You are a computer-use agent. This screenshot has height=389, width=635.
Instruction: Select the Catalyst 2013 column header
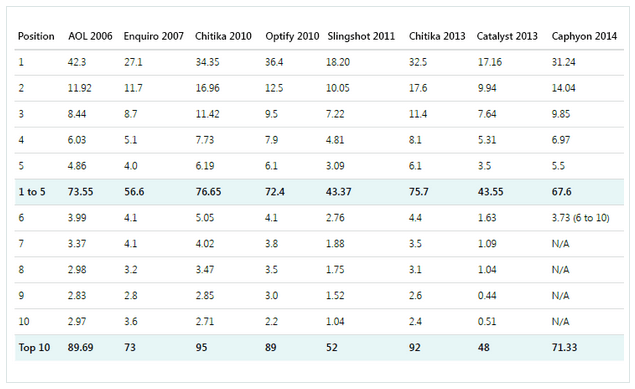click(507, 36)
